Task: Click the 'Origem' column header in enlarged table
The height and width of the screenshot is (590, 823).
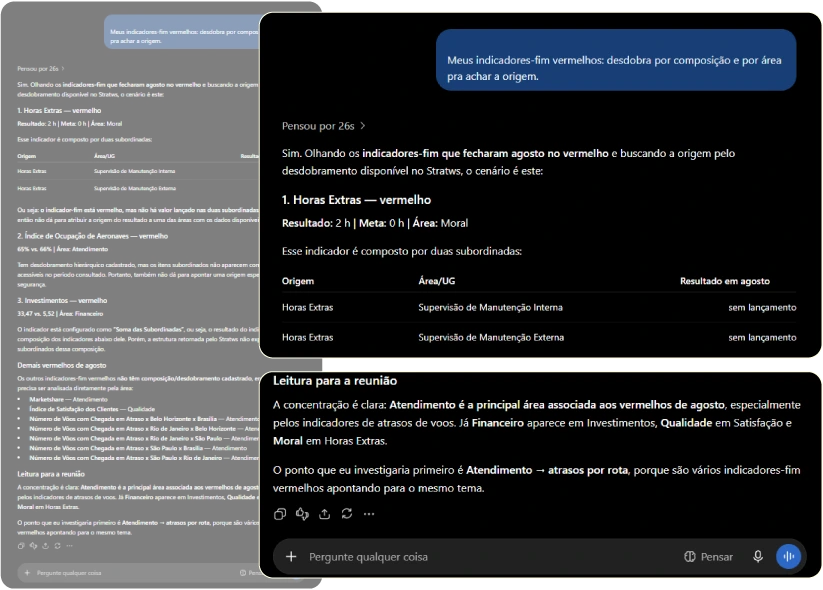Action: [x=298, y=281]
